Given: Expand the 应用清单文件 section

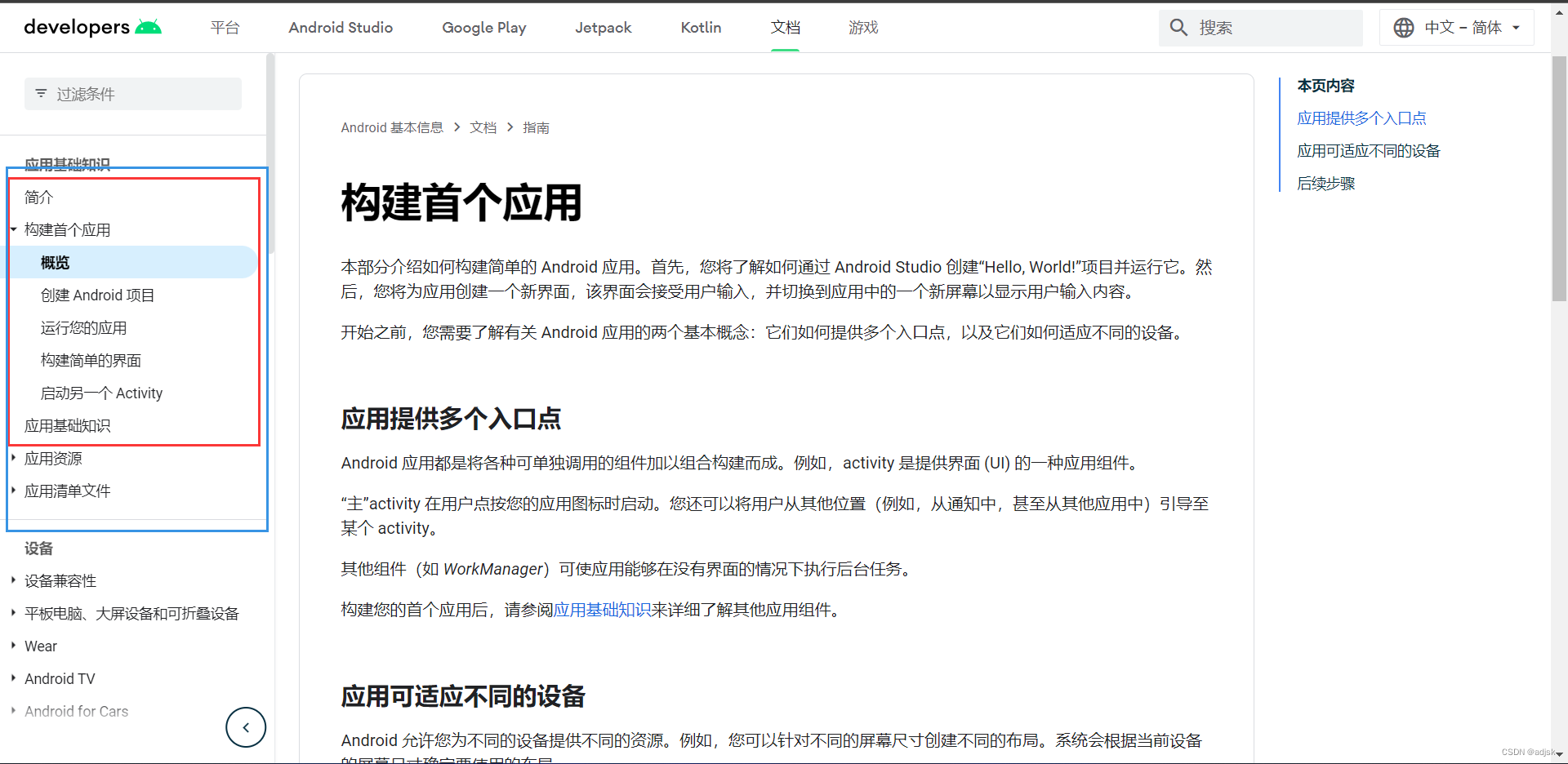Looking at the screenshot, I should click(x=14, y=491).
